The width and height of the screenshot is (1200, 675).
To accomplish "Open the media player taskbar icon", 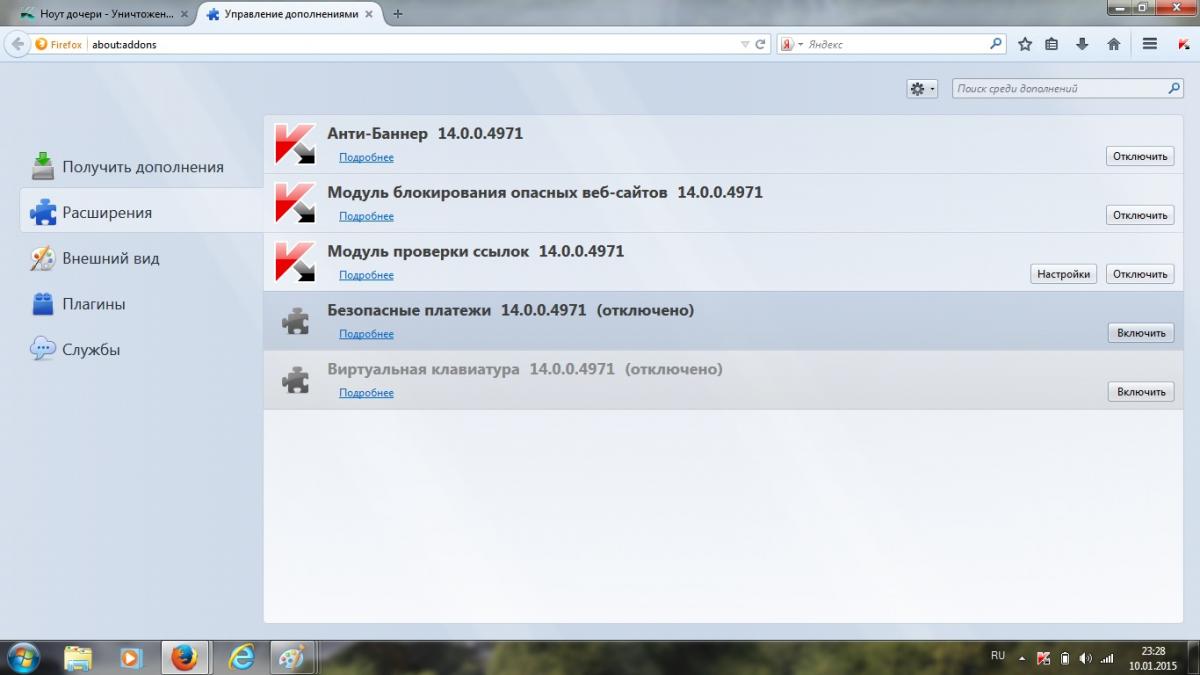I will tap(130, 658).
